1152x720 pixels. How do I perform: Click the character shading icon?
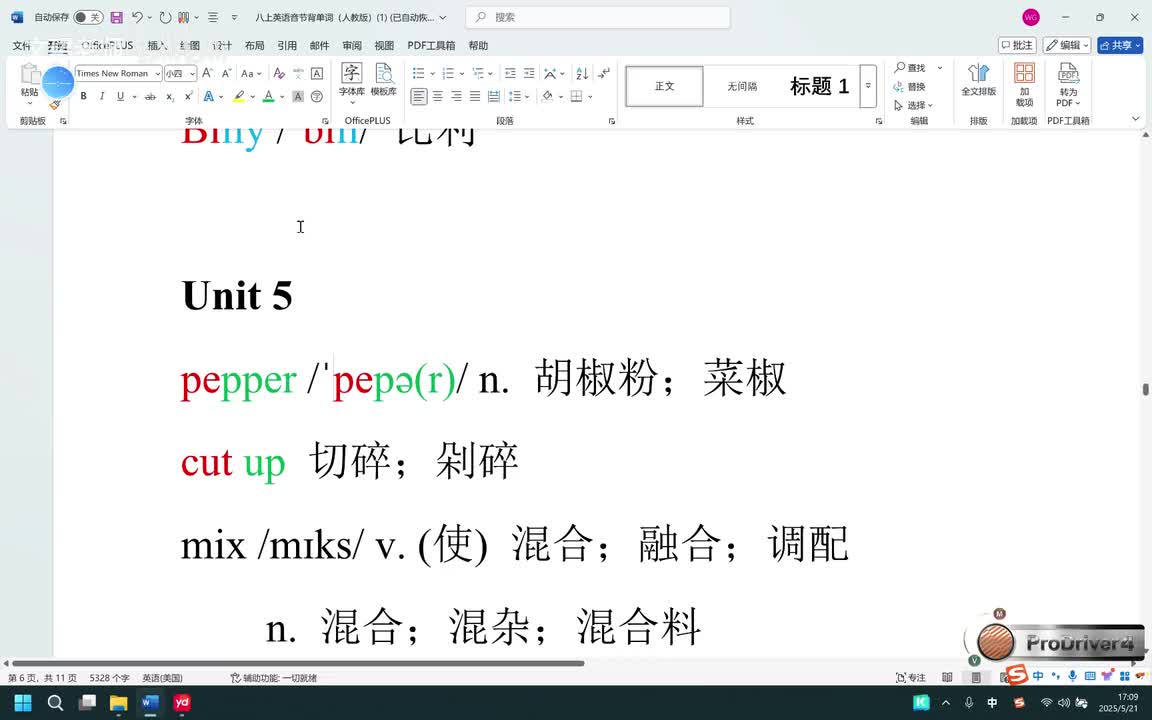(x=298, y=96)
